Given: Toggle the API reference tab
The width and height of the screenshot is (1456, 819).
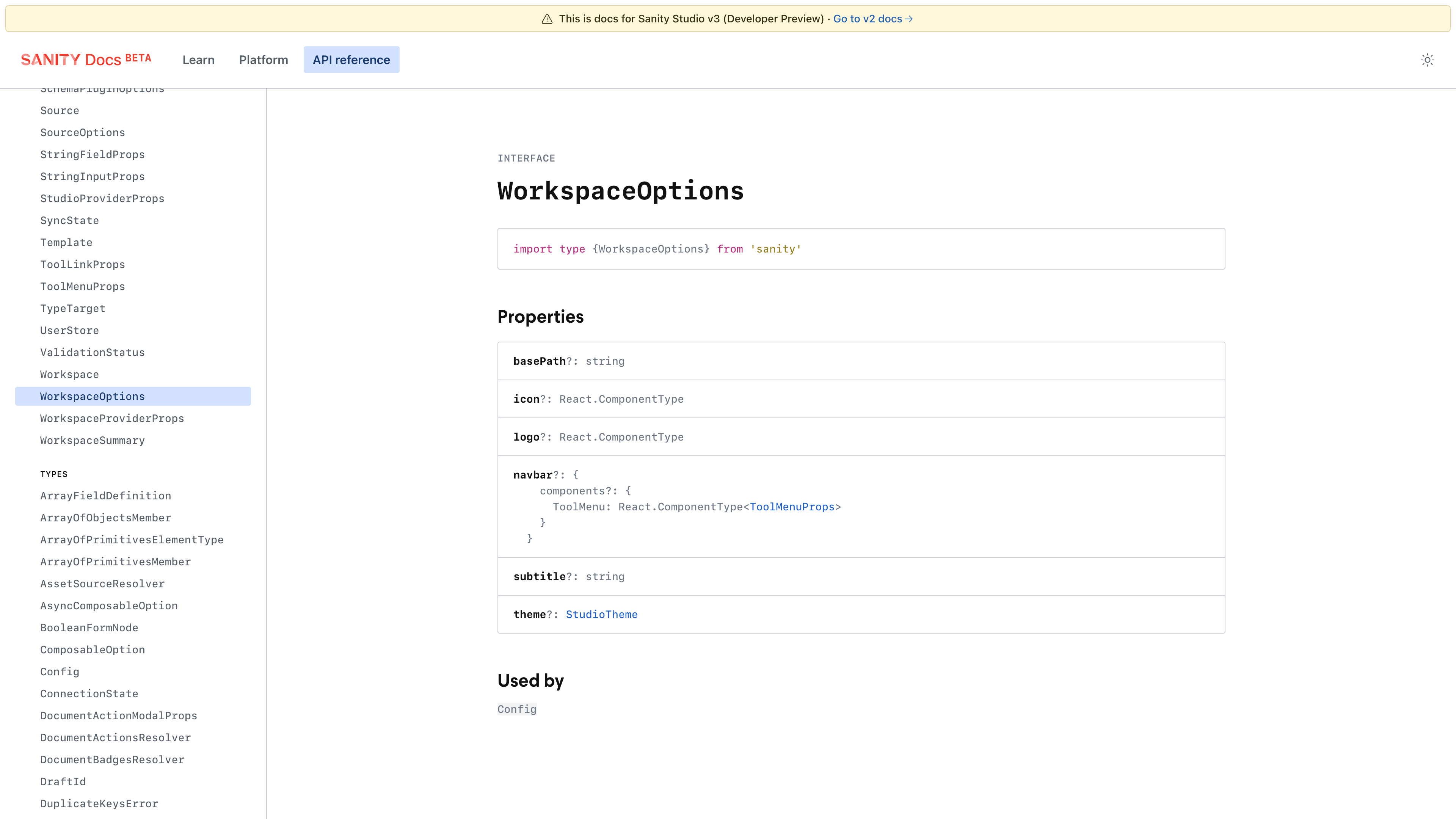Looking at the screenshot, I should click(351, 59).
